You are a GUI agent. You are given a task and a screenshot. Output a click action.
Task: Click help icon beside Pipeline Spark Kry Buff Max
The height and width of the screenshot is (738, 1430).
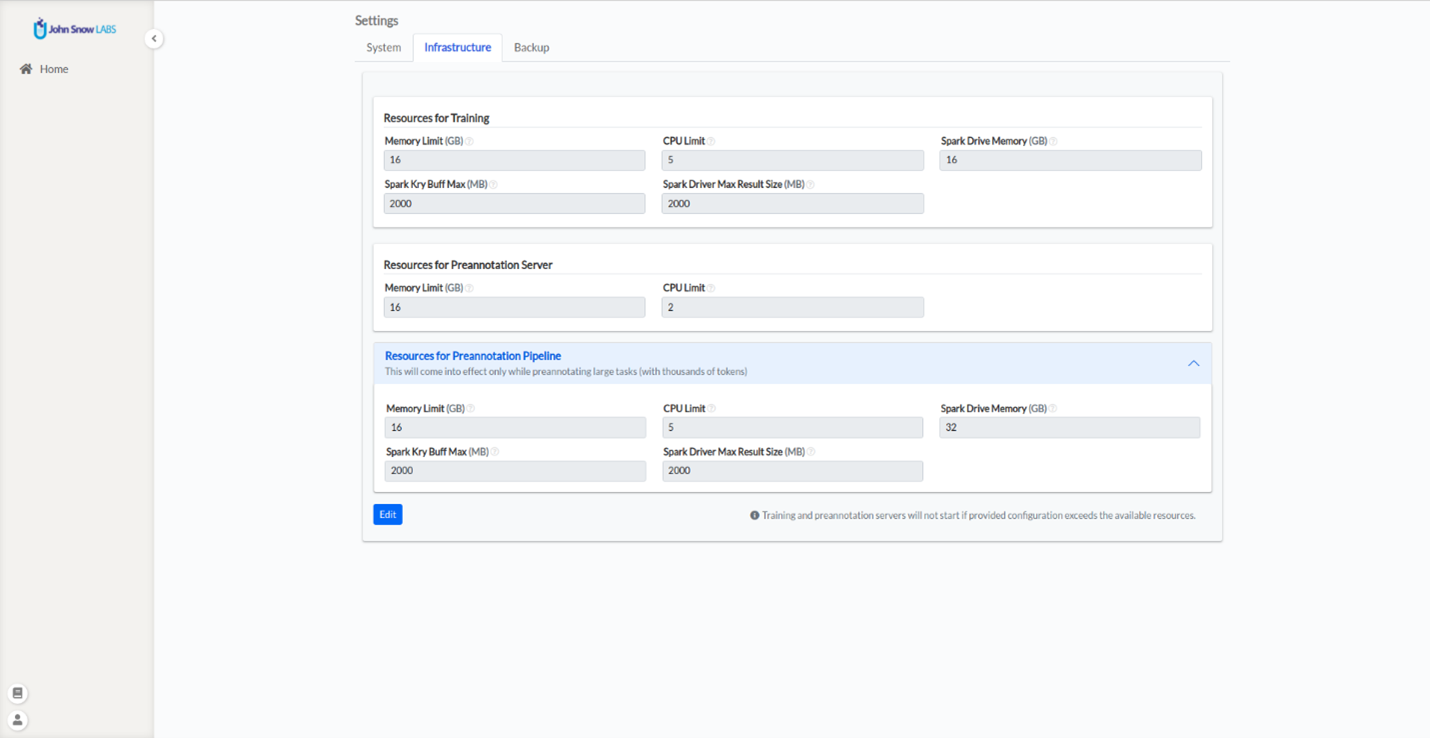(495, 452)
